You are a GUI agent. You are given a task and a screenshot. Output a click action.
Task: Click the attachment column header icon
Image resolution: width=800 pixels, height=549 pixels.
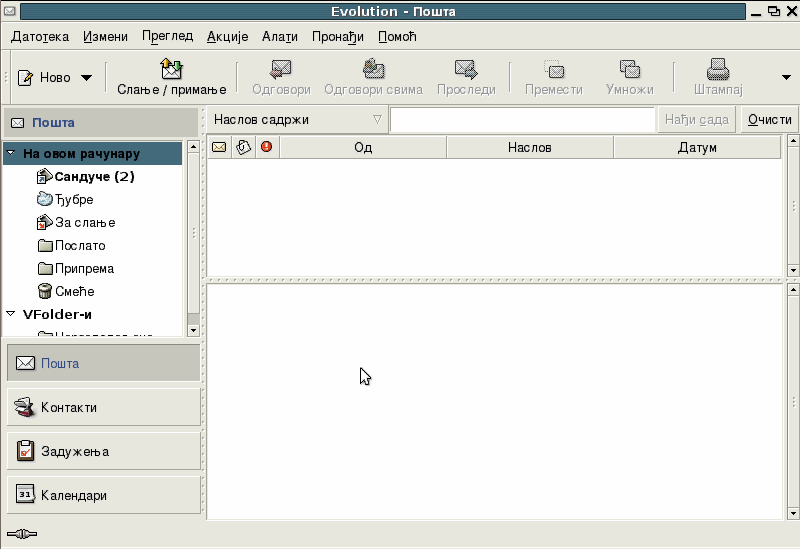(x=243, y=147)
